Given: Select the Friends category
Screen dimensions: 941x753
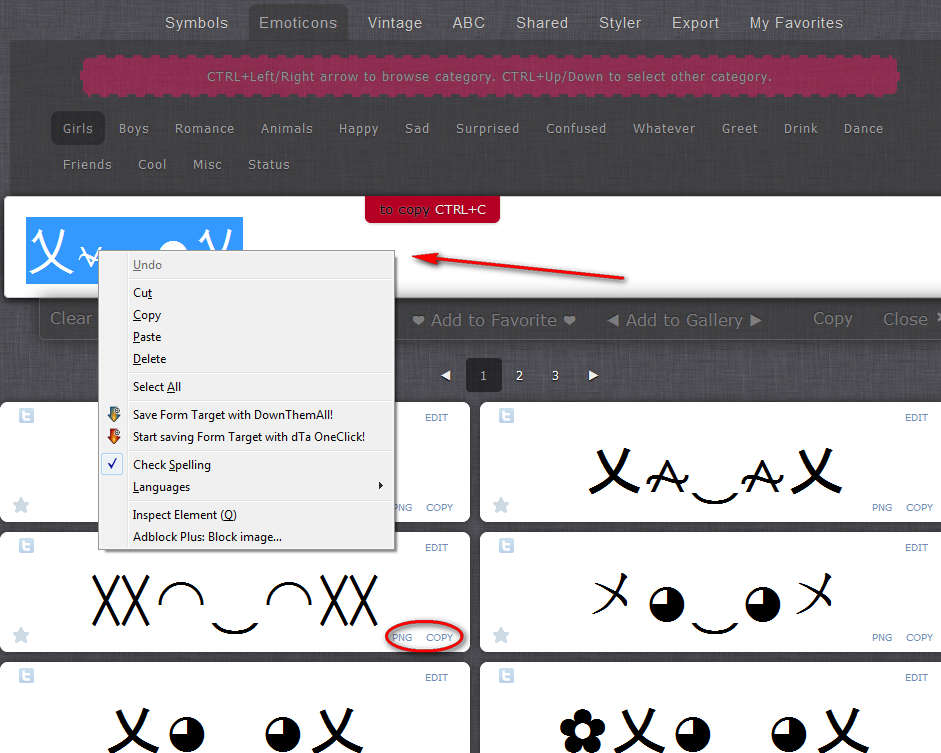Looking at the screenshot, I should point(87,164).
